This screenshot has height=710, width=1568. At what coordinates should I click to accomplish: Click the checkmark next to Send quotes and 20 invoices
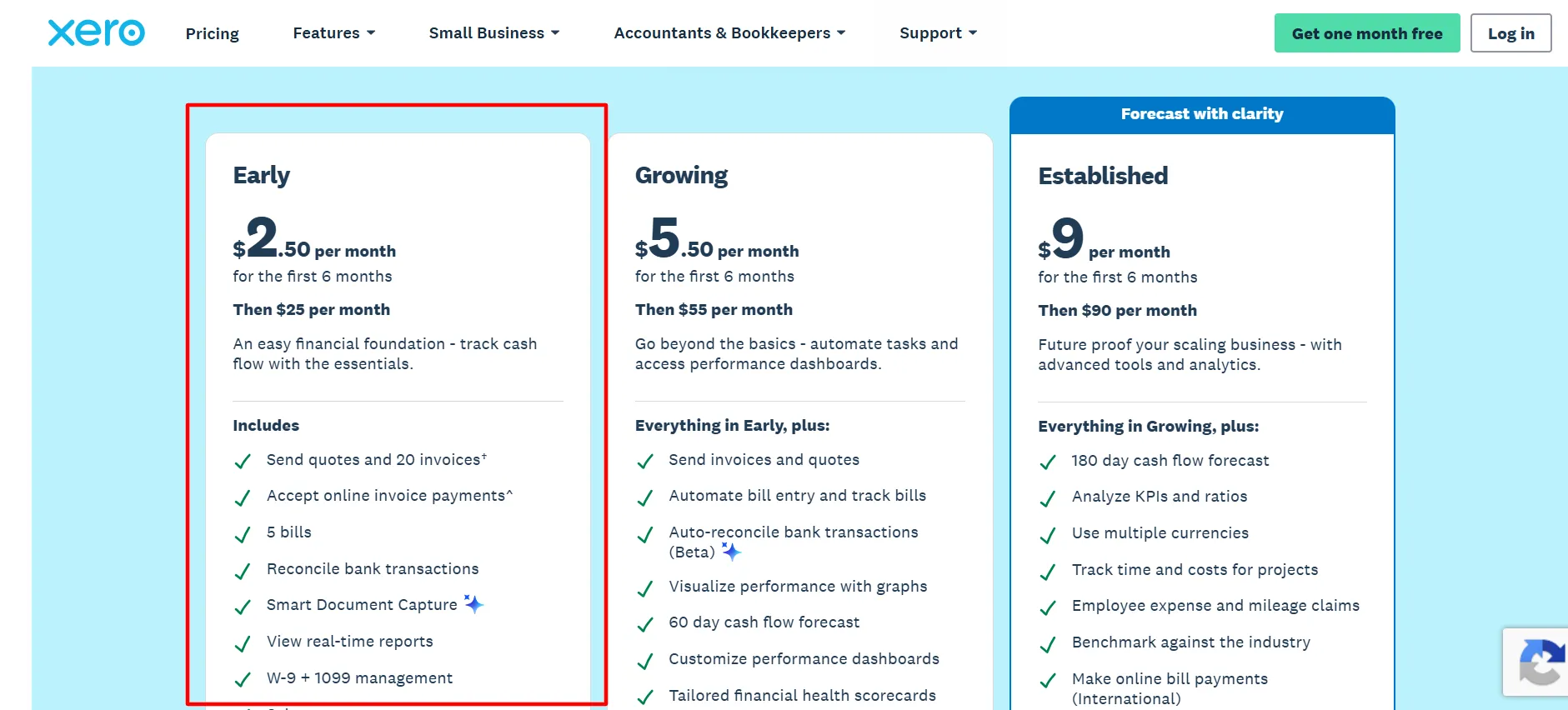243,462
